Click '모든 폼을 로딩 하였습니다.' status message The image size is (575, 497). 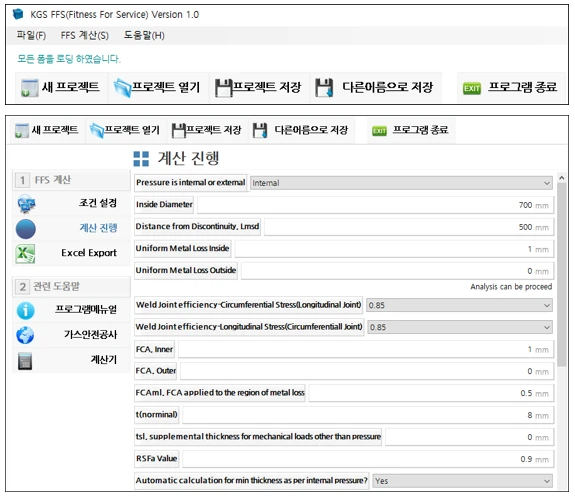coord(69,59)
